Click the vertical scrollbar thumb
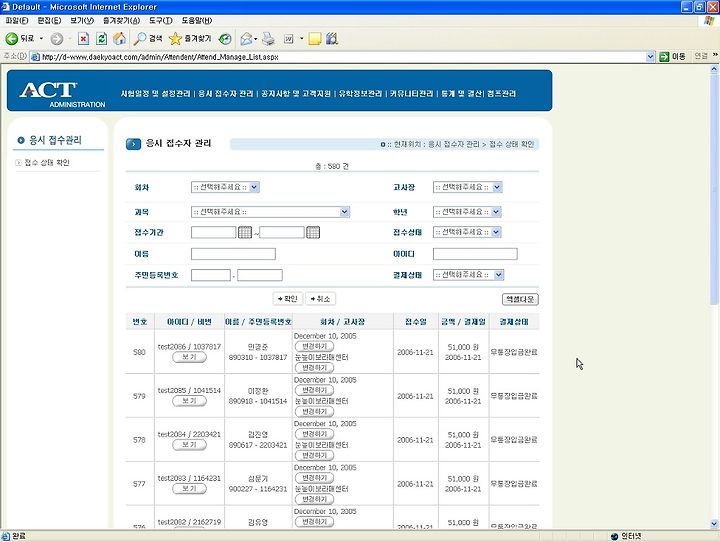Screen dimensions: 720x542 [x=714, y=189]
